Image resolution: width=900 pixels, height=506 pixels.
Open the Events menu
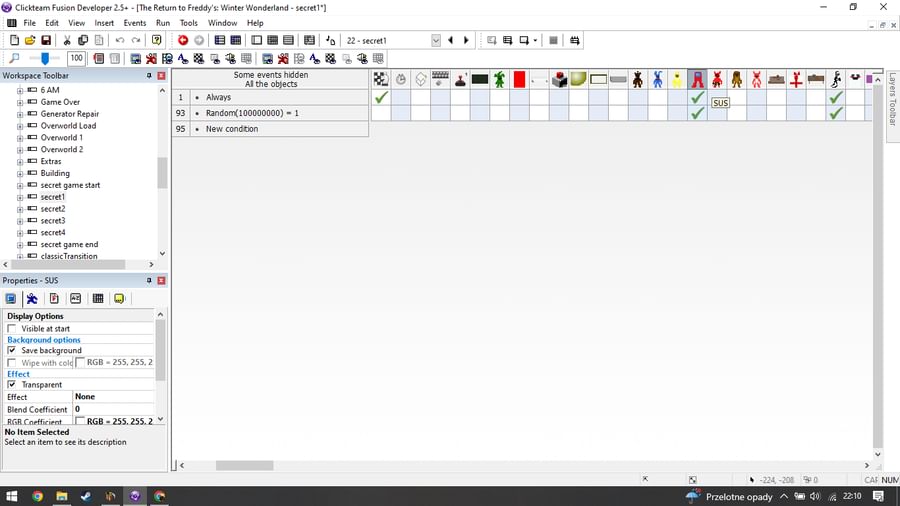tap(134, 23)
